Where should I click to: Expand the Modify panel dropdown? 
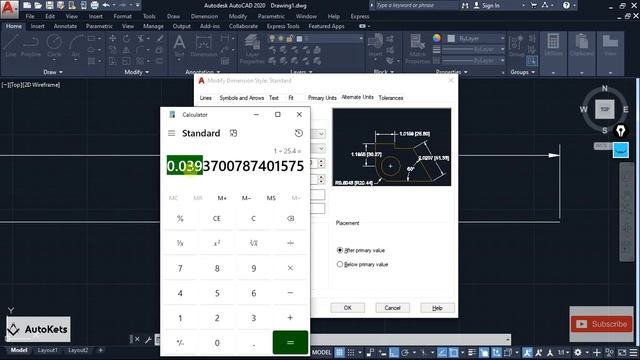coord(136,72)
